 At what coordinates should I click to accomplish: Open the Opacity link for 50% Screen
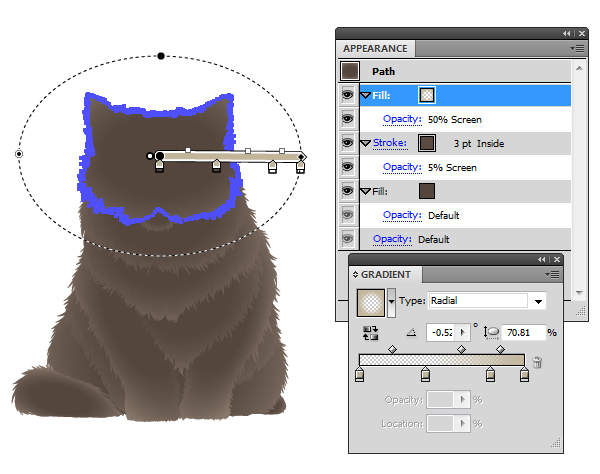[402, 119]
